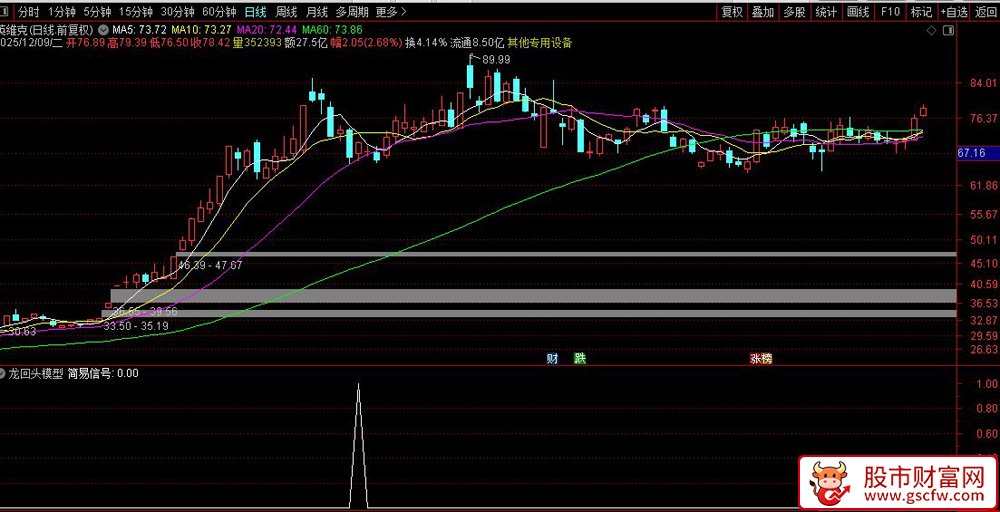This screenshot has width=1000, height=512.
Task: Open the 画线 drawing tools
Action: [858, 11]
